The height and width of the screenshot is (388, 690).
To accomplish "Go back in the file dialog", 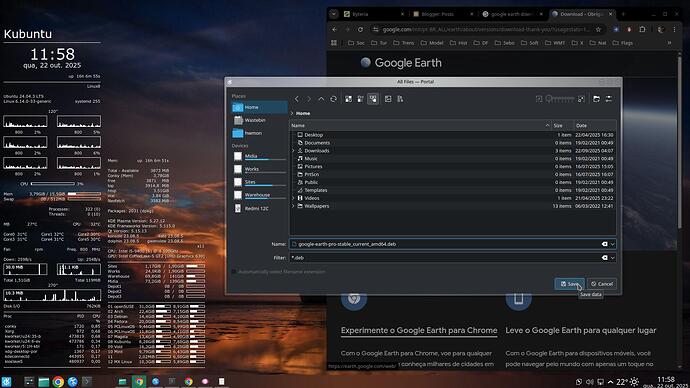I will (297, 99).
